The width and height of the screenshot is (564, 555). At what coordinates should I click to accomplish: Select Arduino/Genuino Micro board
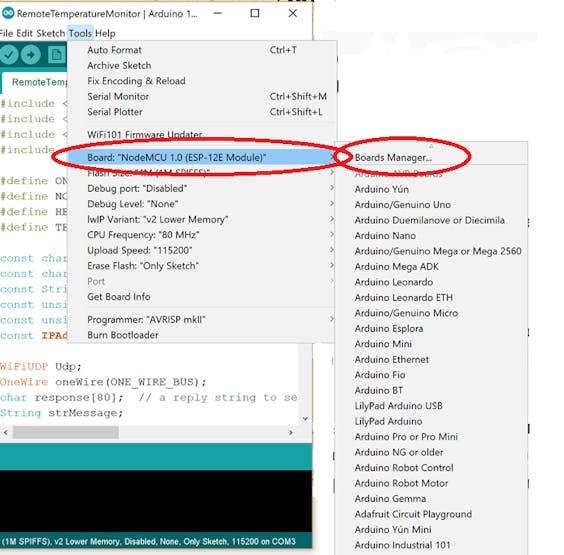coord(431,313)
